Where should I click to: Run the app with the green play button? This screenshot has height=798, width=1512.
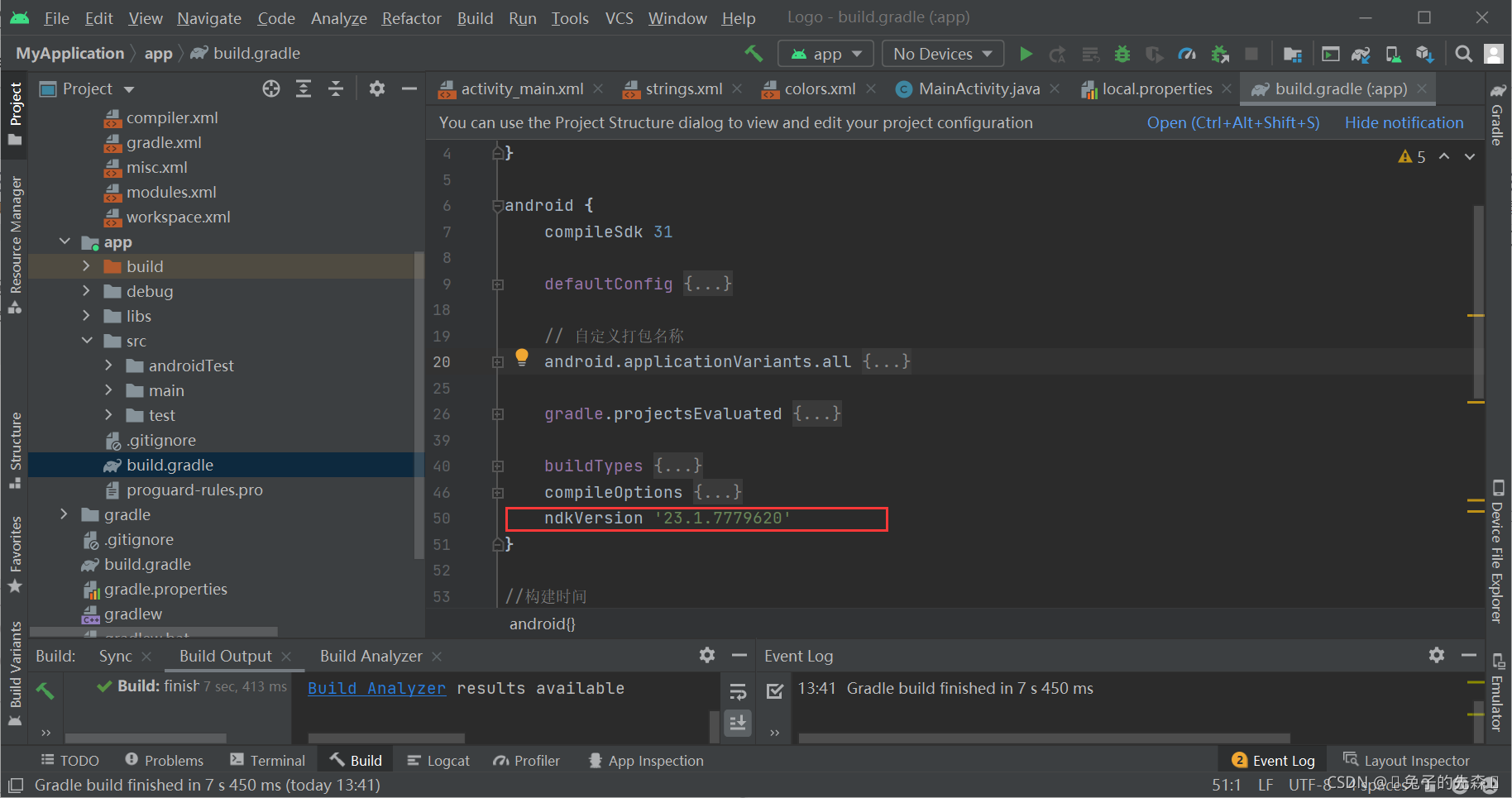(1026, 54)
